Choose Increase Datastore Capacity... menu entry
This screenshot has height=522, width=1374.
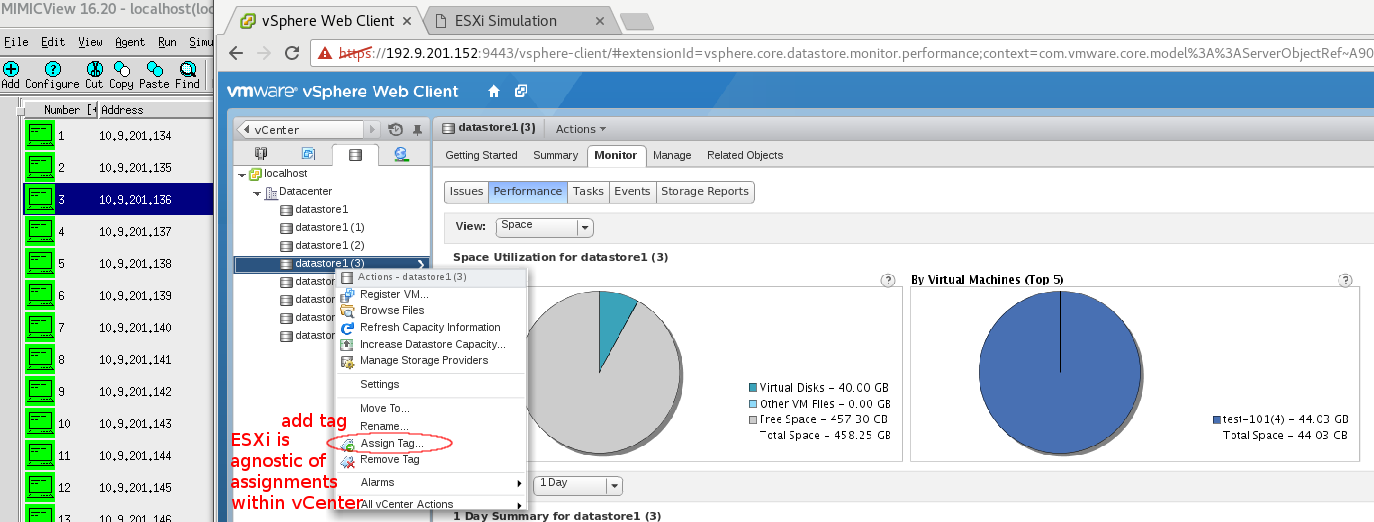click(432, 344)
